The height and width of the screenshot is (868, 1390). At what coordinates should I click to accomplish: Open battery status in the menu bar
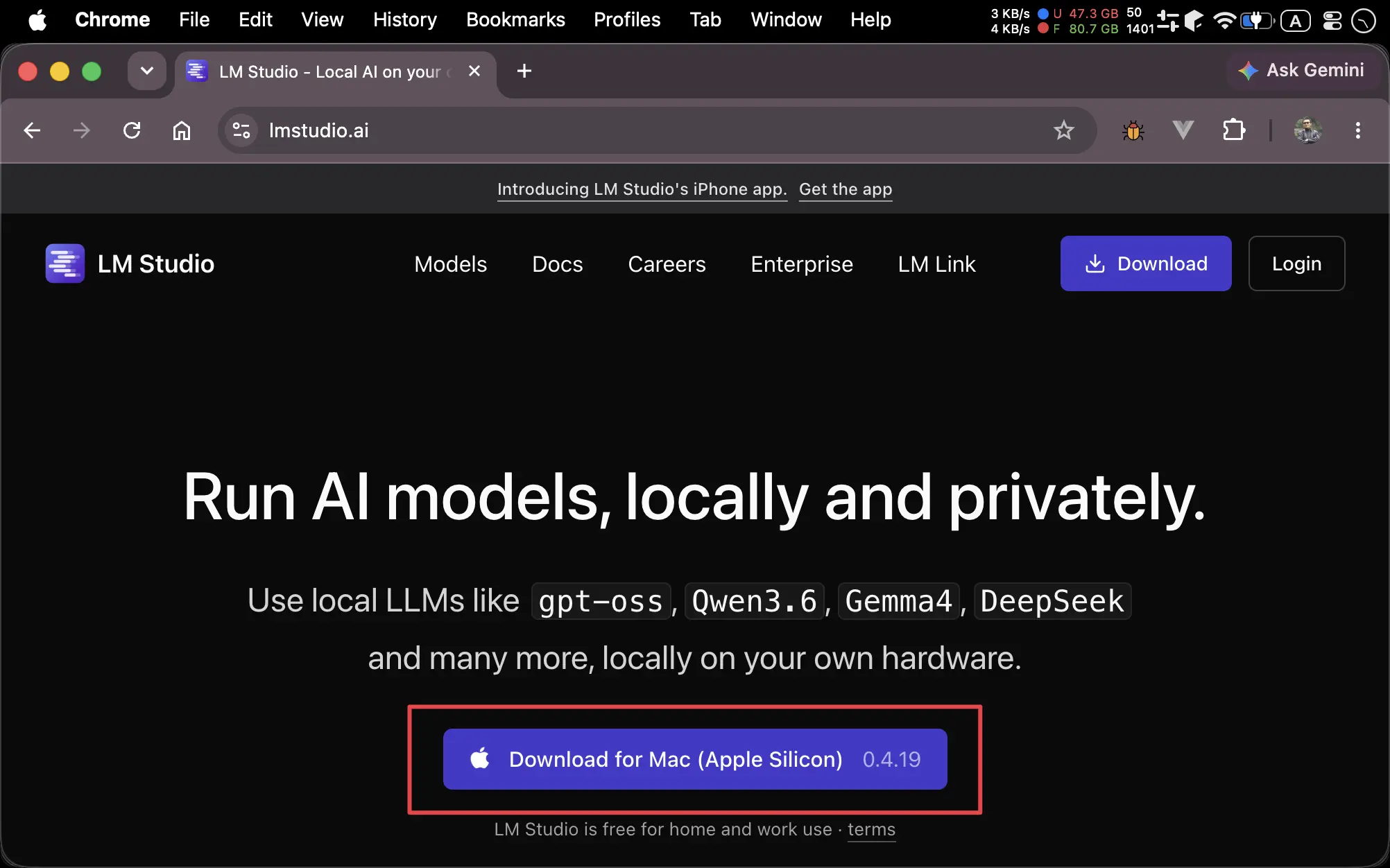click(x=1258, y=20)
